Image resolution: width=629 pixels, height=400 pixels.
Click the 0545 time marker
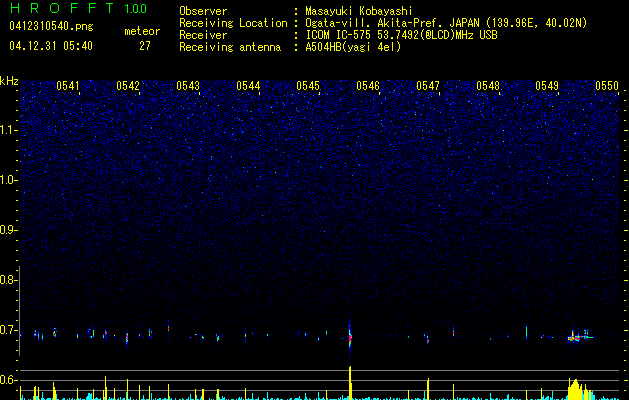click(x=308, y=86)
